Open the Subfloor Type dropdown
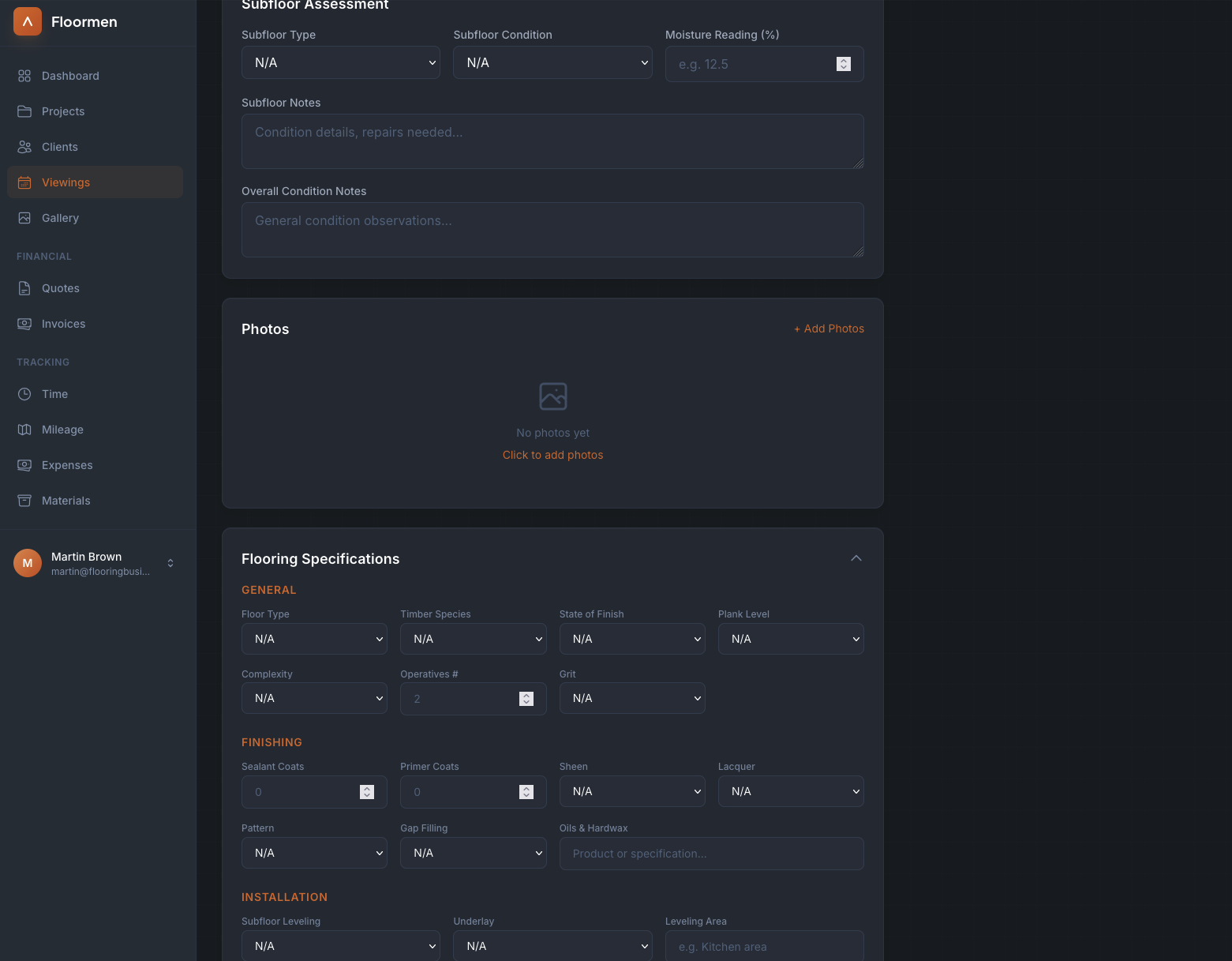 [x=340, y=62]
